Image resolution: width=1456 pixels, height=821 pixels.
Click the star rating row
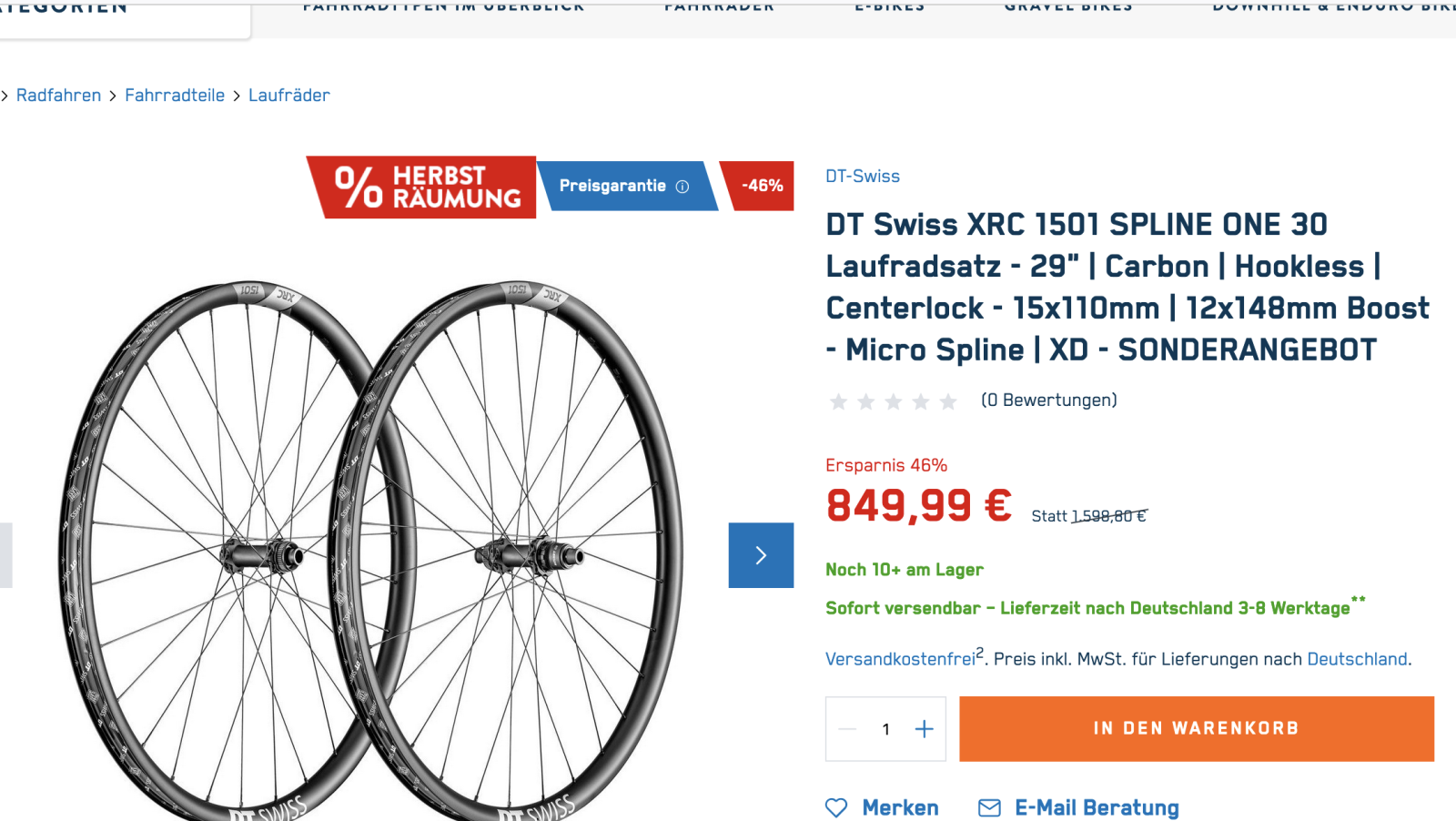click(893, 401)
